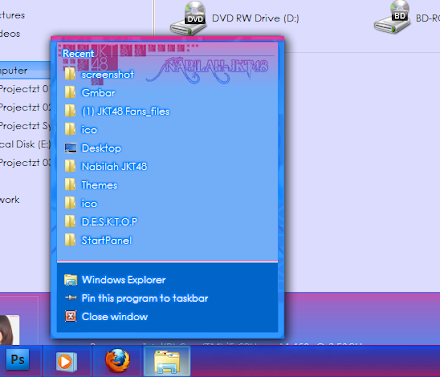Click the monitor icon beside Desktop
The height and width of the screenshot is (377, 440).
click(70, 148)
